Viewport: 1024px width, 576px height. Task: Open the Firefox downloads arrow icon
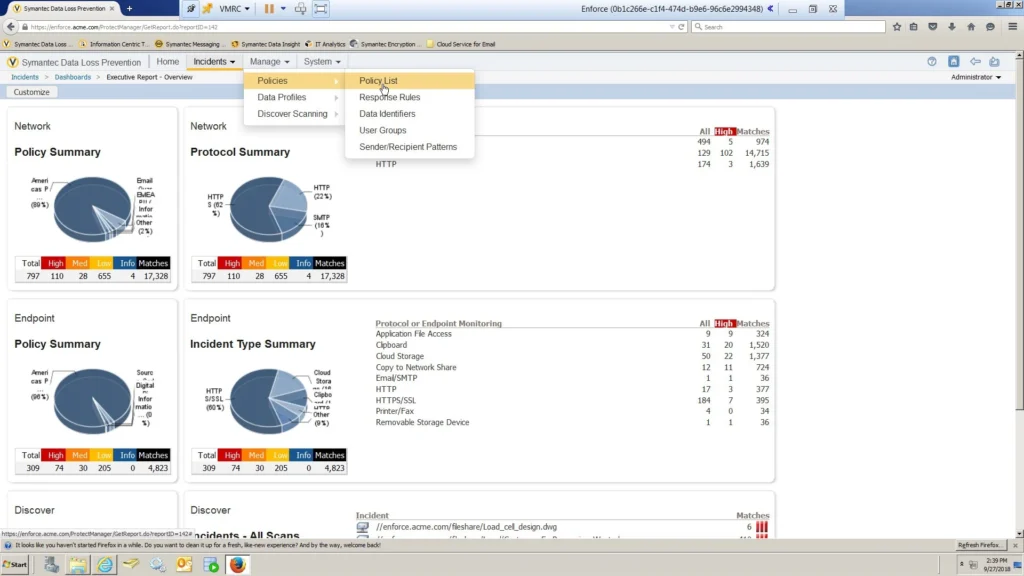951,27
